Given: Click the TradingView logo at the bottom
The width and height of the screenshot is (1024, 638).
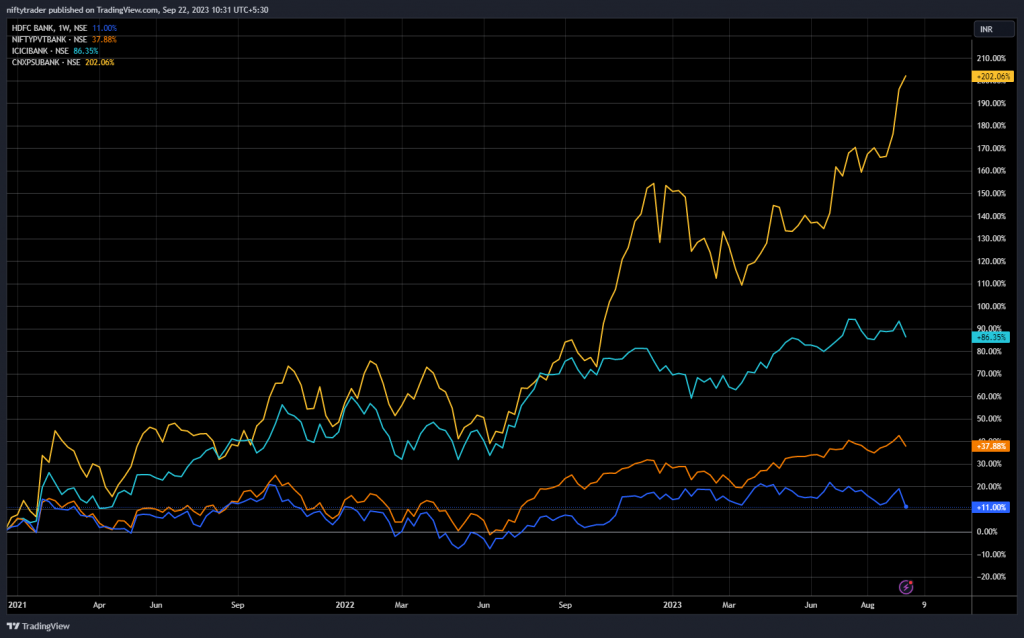Looking at the screenshot, I should (38, 626).
